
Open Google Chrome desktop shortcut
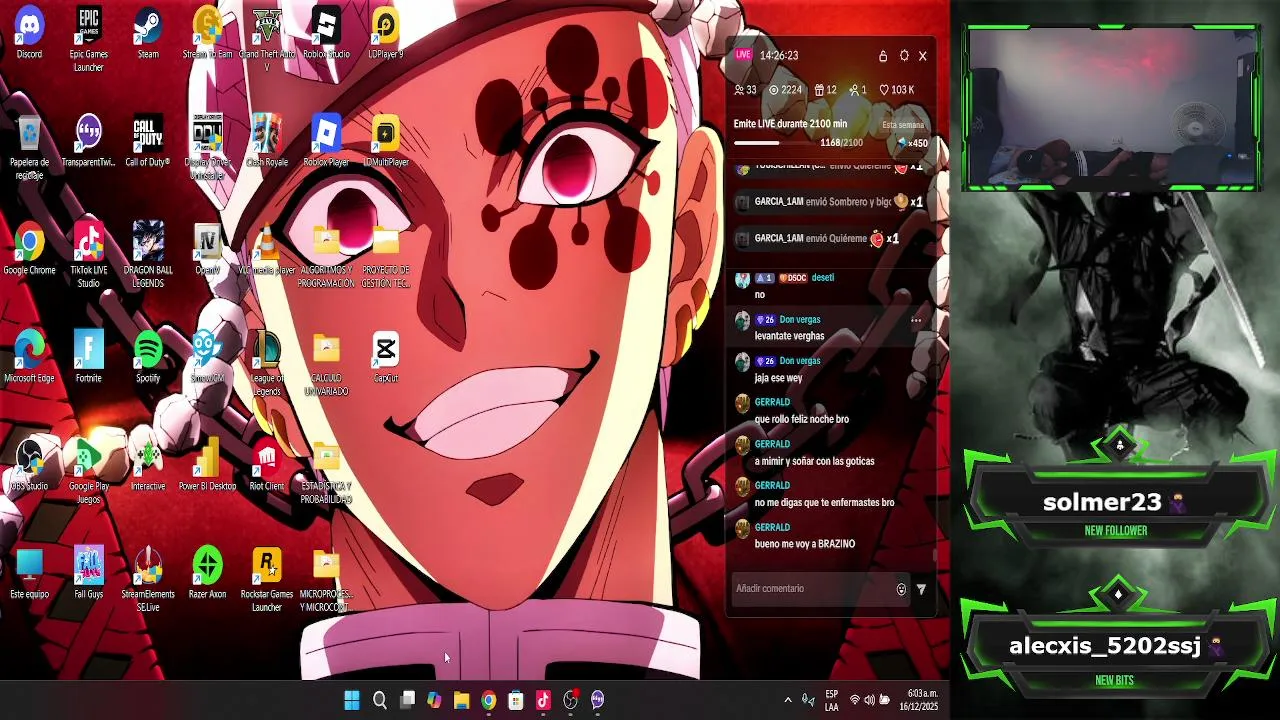click(29, 248)
